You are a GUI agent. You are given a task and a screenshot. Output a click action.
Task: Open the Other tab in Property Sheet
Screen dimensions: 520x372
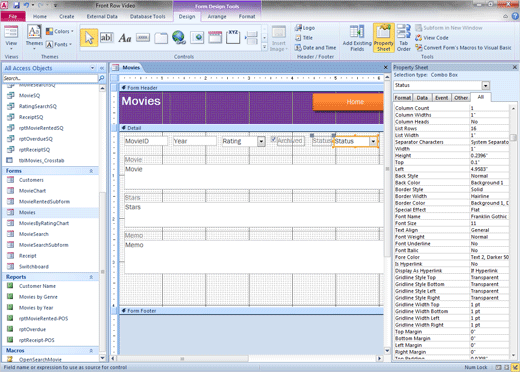click(461, 98)
